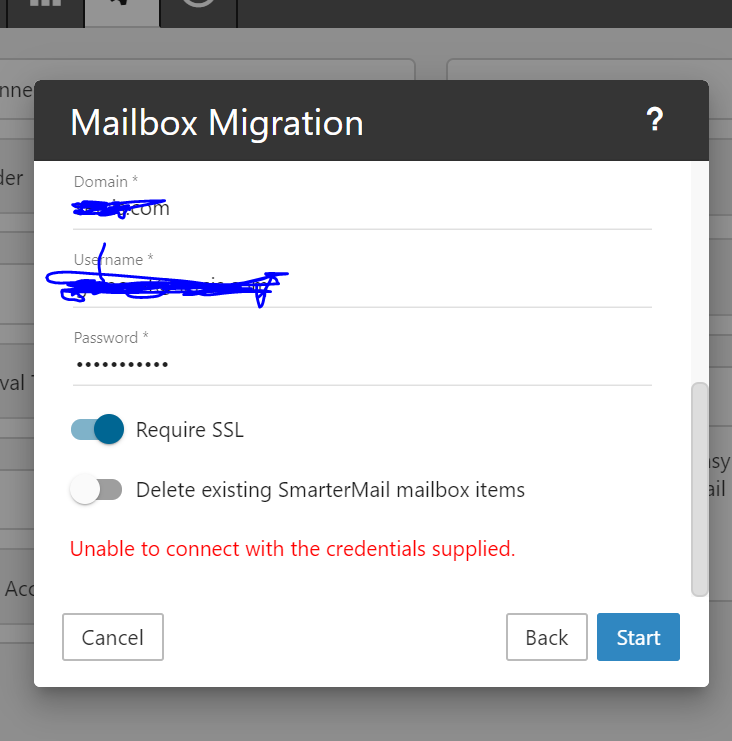The height and width of the screenshot is (741, 732).
Task: Enable Delete existing SmarterMail mailbox items switch
Action: 96,490
